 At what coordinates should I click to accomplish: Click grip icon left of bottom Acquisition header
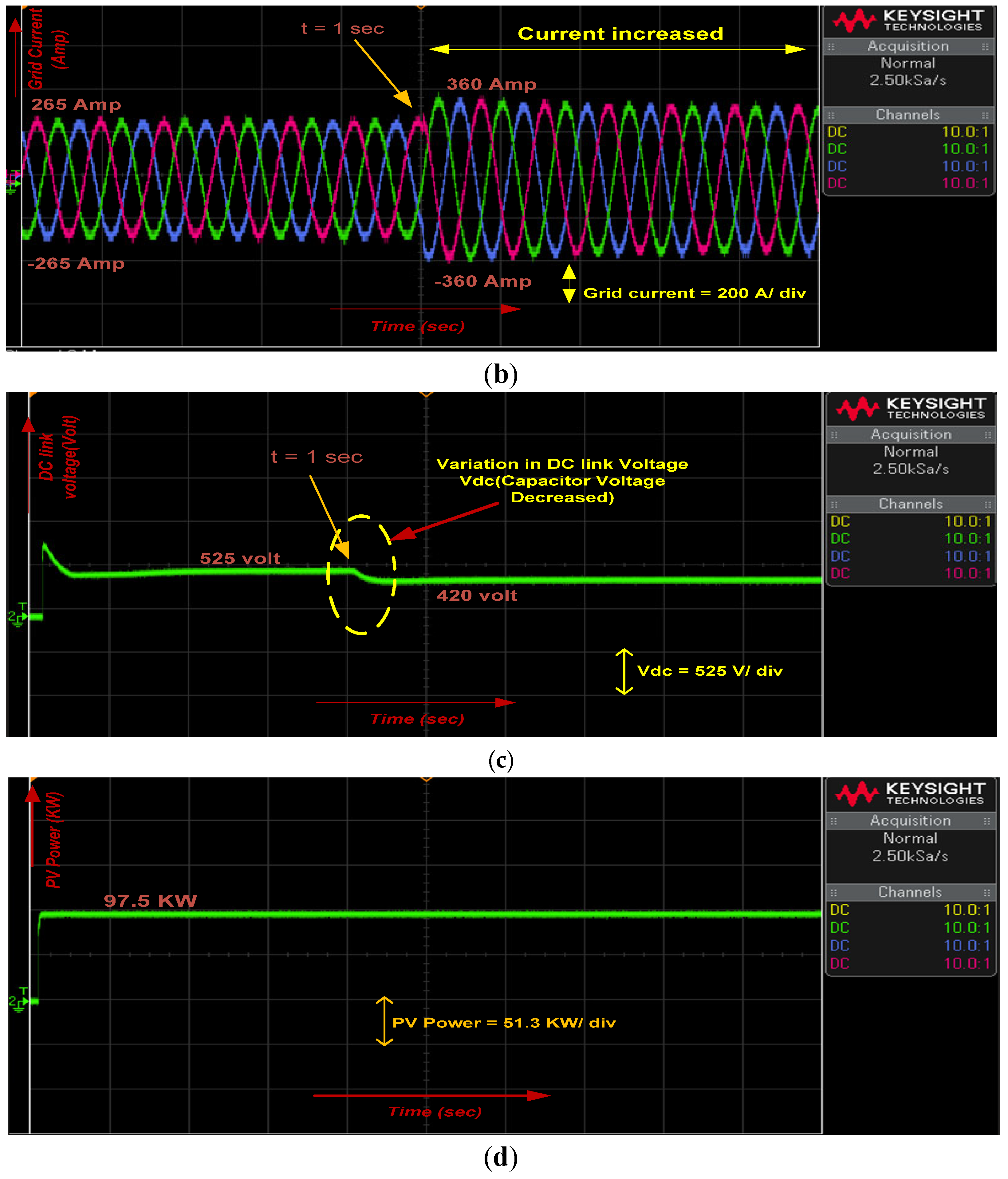834,821
